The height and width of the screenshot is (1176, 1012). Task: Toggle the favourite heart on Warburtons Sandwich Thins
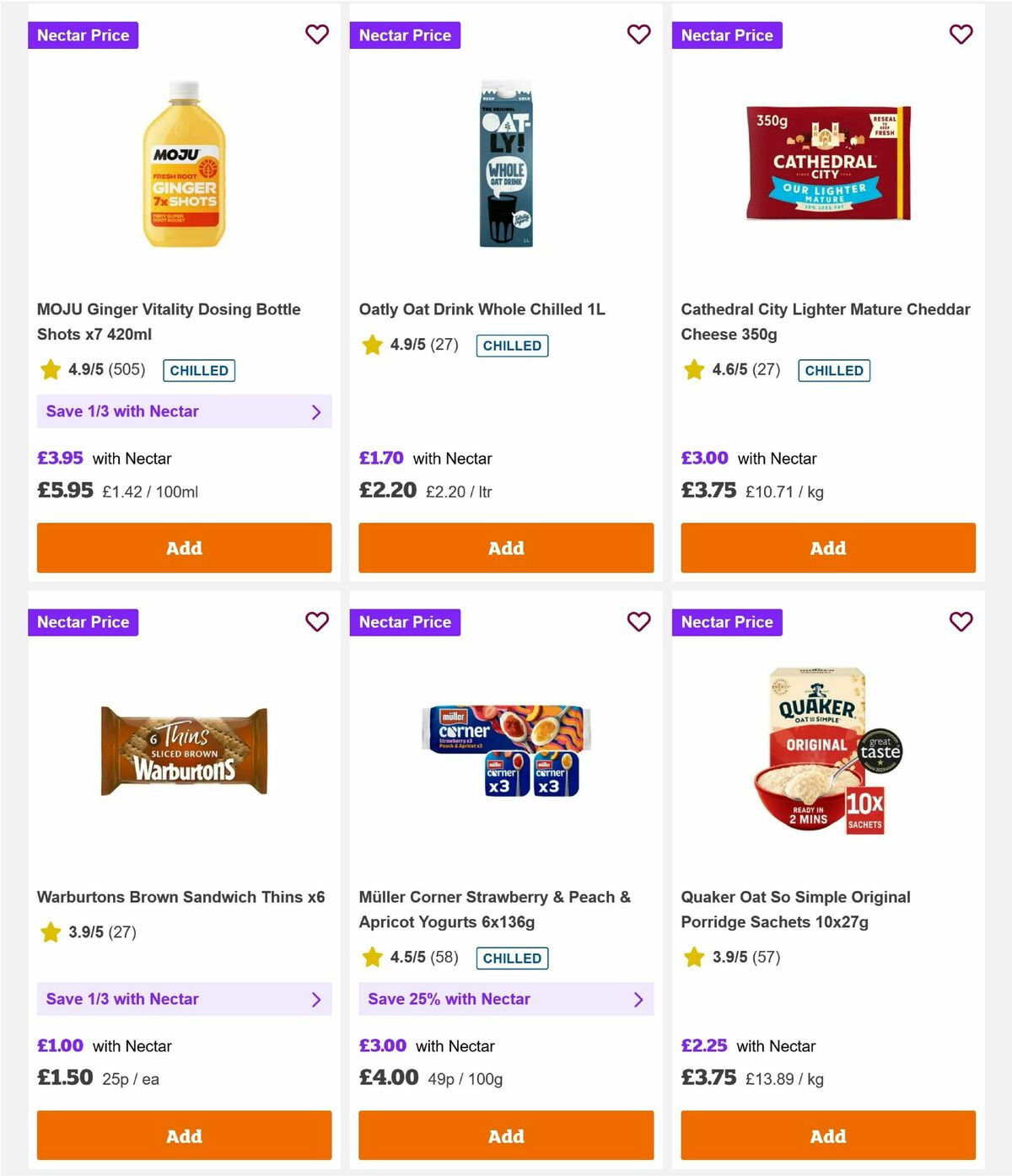[317, 621]
